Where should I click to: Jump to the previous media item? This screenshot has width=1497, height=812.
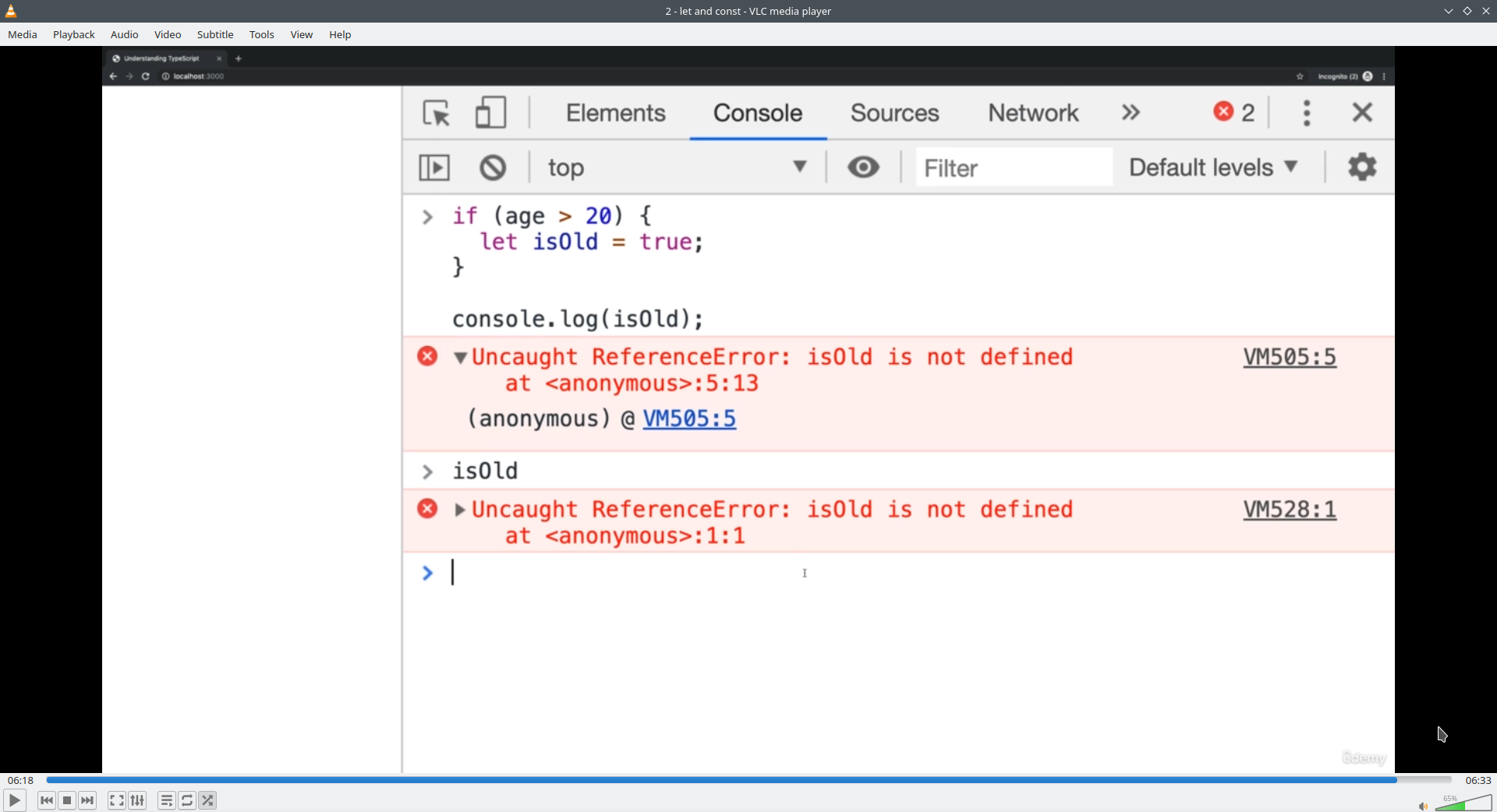[47, 800]
